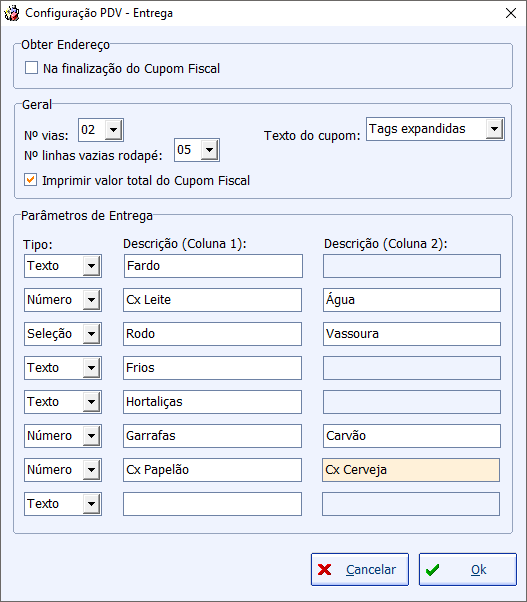This screenshot has height=602, width=527.
Task: Open the Número dropdown next to Garrafas
Action: tap(91, 436)
